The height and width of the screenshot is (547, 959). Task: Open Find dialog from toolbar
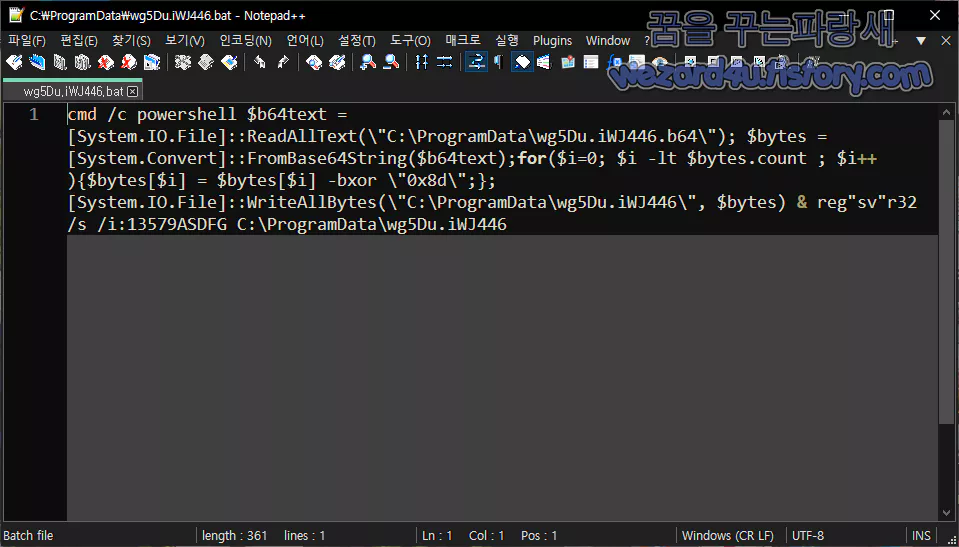[x=314, y=62]
